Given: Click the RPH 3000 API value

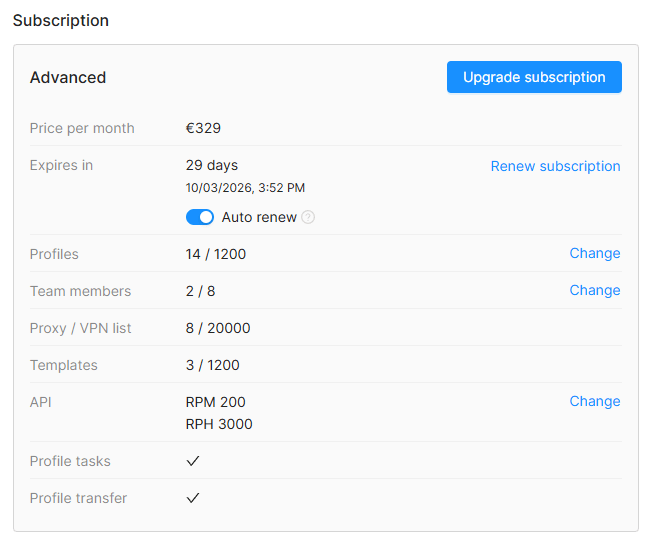Looking at the screenshot, I should tap(219, 425).
